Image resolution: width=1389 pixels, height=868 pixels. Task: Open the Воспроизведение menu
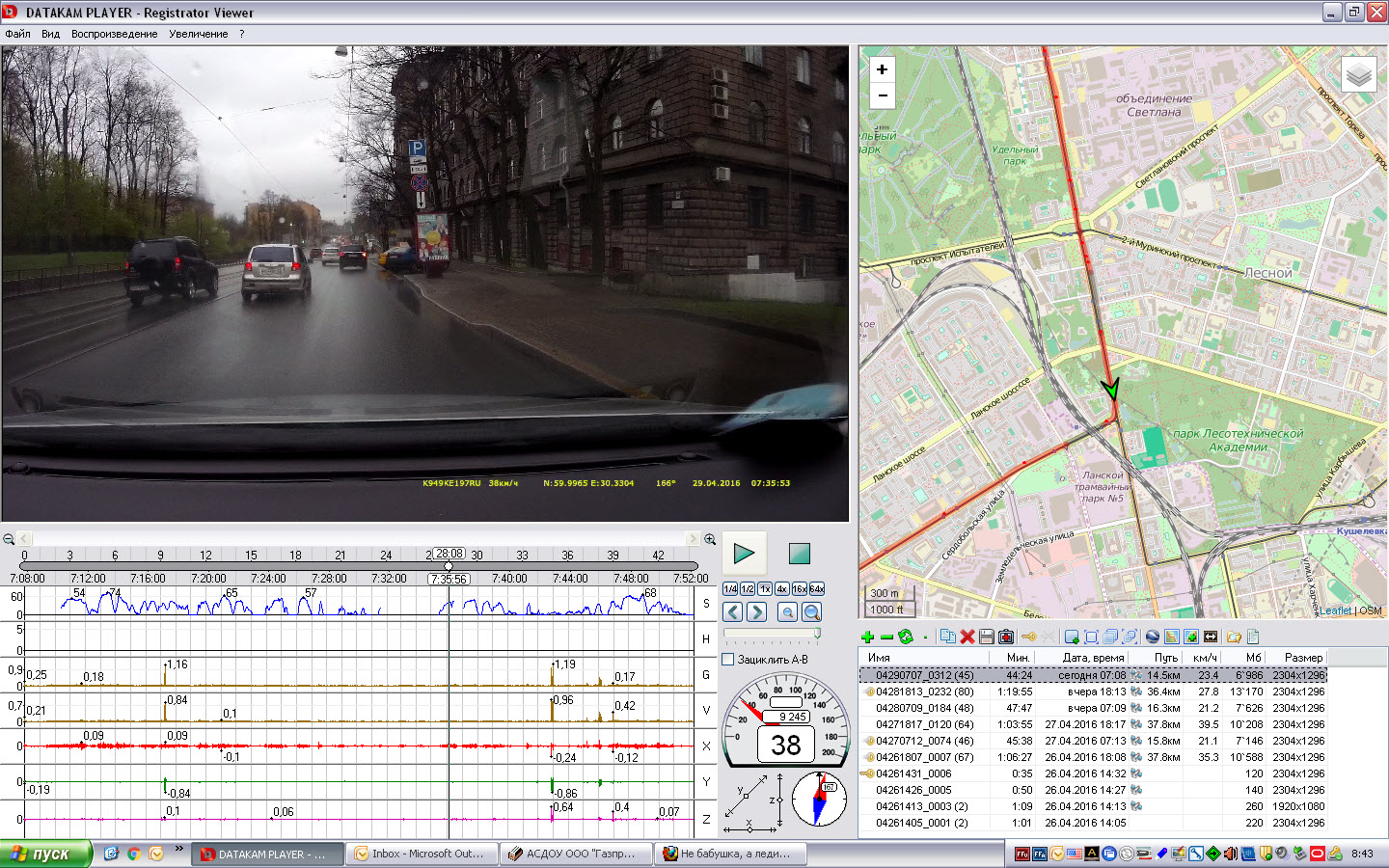pos(114,34)
